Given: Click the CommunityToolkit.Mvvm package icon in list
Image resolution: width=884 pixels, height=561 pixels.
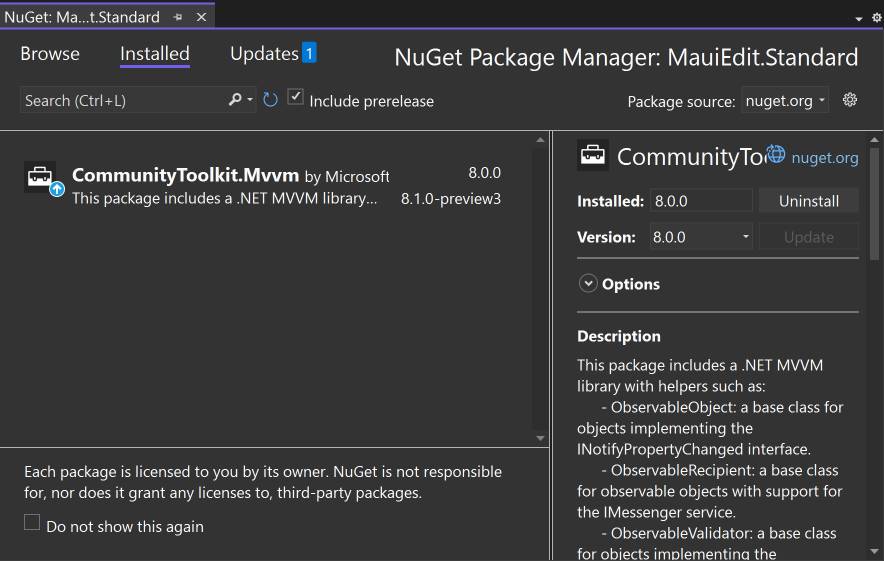Looking at the screenshot, I should (42, 179).
